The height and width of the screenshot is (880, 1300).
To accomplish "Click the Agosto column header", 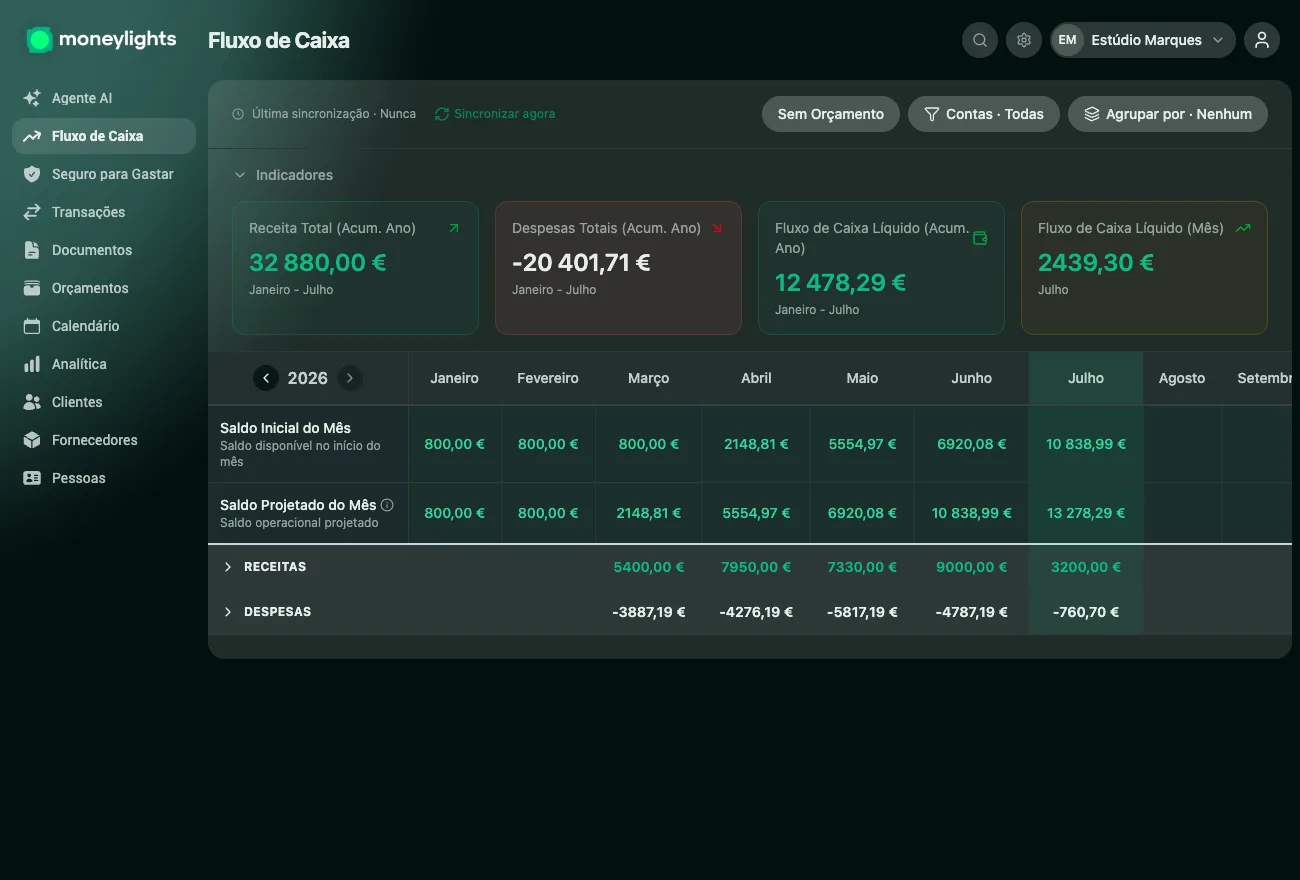I will pos(1182,378).
